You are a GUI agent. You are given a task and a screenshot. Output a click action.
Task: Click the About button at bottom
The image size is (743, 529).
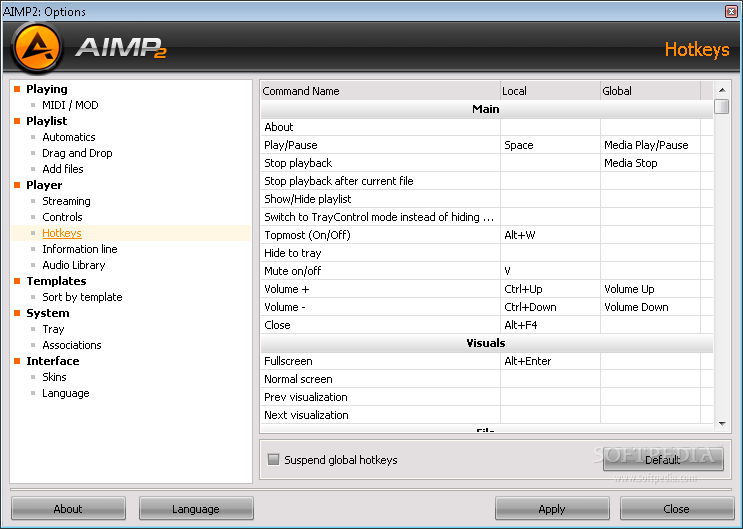(68, 509)
